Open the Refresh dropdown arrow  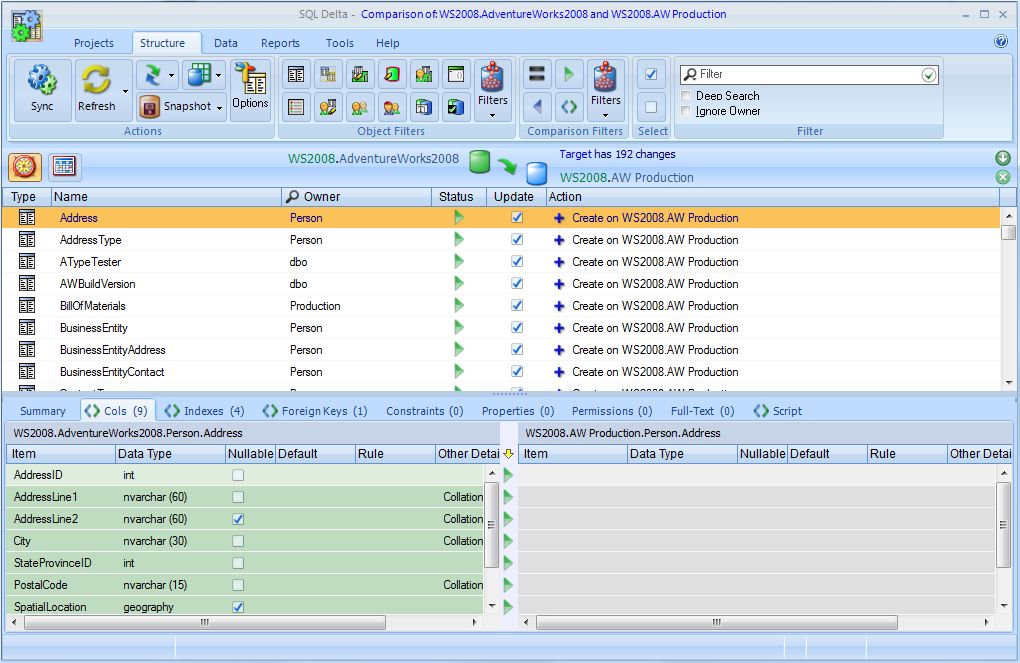pyautogui.click(x=125, y=92)
